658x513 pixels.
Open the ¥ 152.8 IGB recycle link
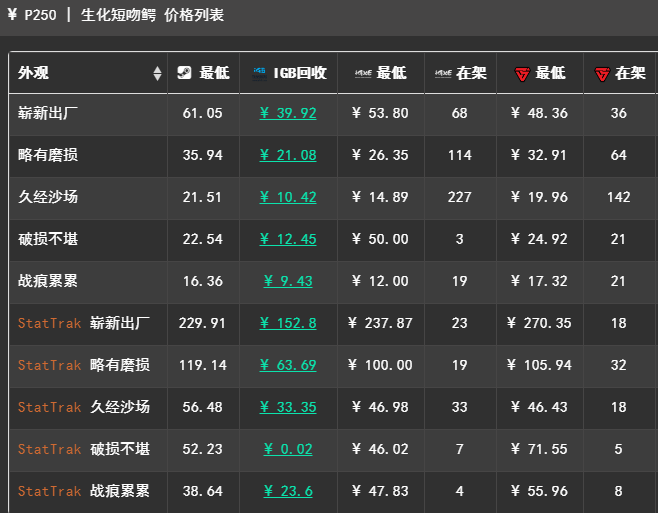pyautogui.click(x=288, y=323)
